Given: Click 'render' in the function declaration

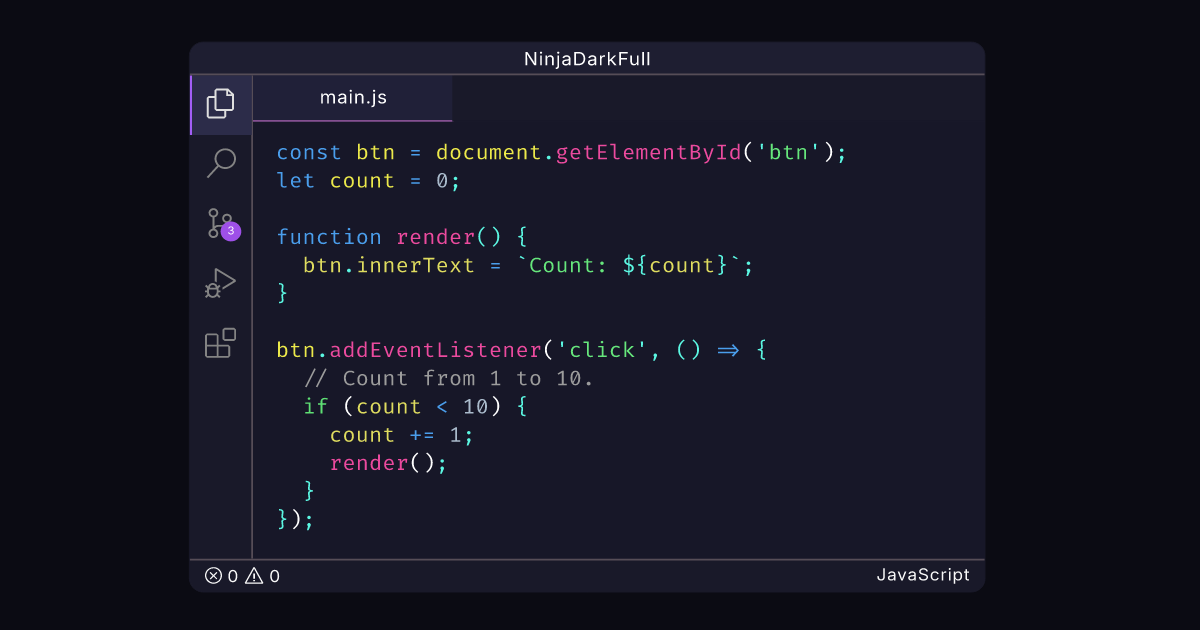Looking at the screenshot, I should coord(436,237).
